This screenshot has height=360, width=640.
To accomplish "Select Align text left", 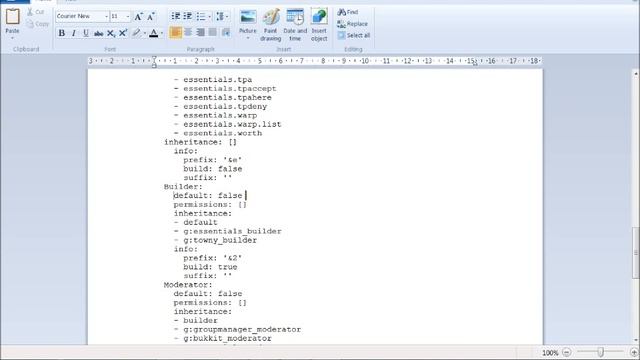I will click(176, 32).
